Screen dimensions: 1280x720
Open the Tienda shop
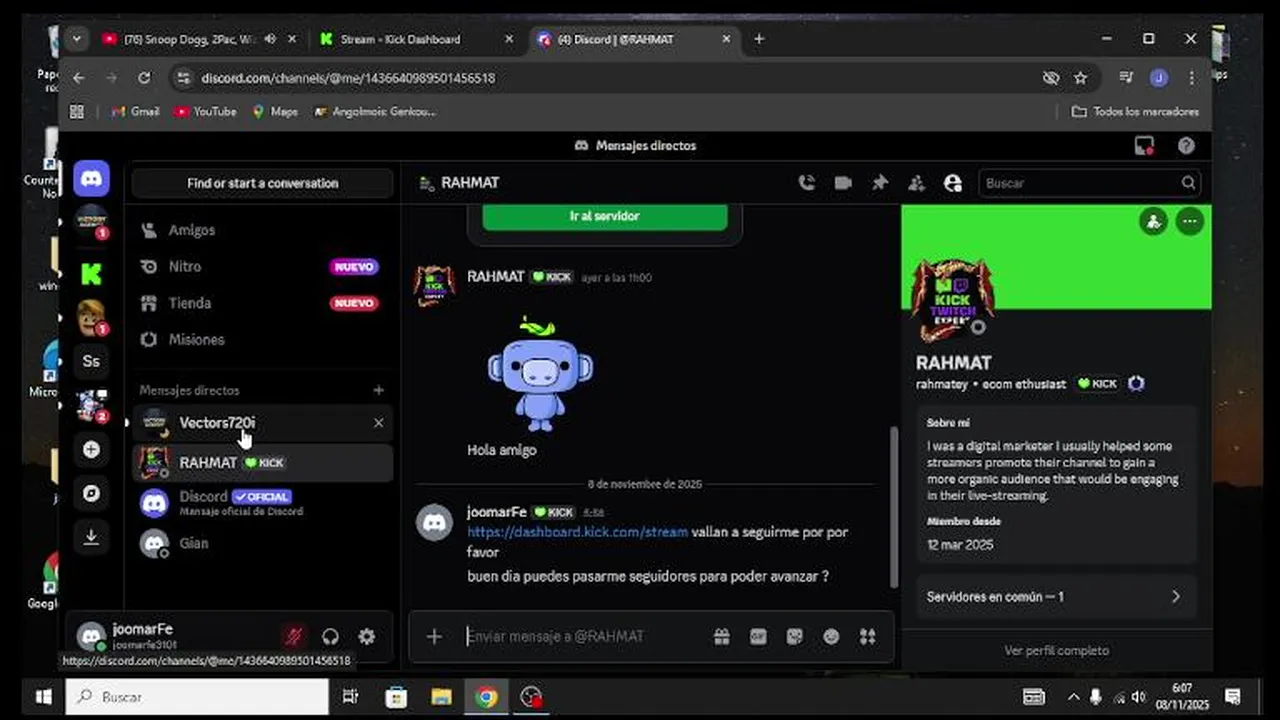point(262,303)
